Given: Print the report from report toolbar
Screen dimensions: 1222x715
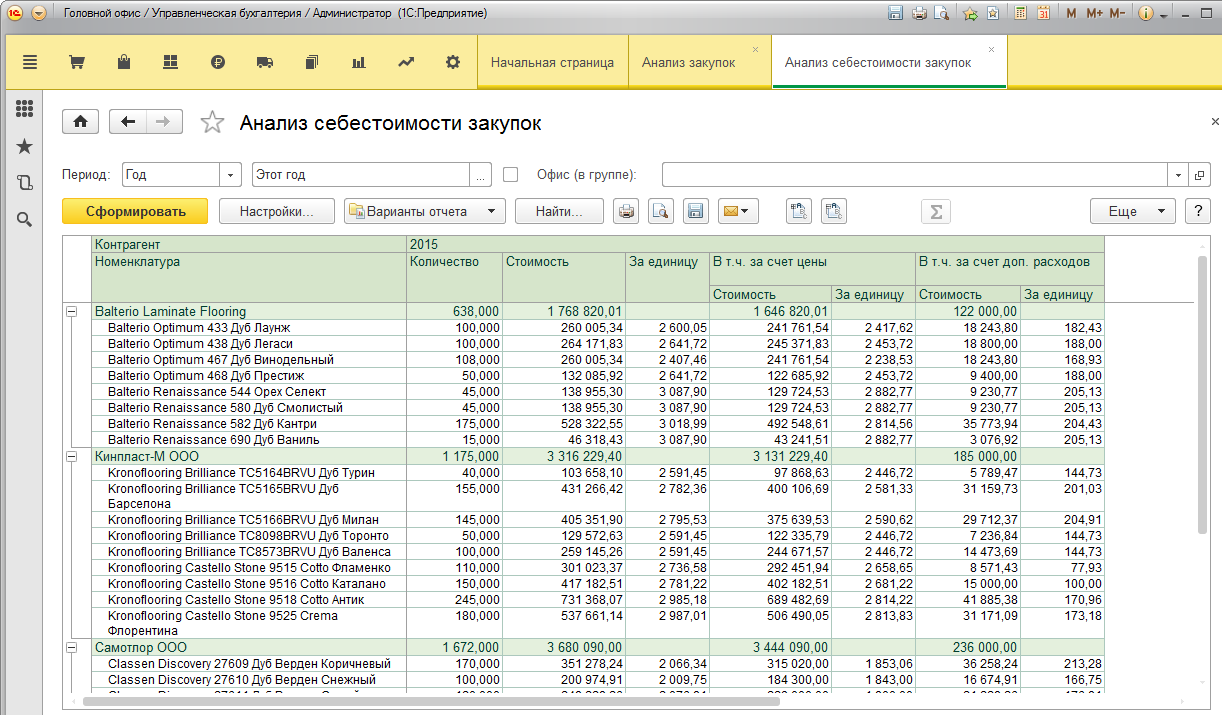Looking at the screenshot, I should pyautogui.click(x=626, y=211).
